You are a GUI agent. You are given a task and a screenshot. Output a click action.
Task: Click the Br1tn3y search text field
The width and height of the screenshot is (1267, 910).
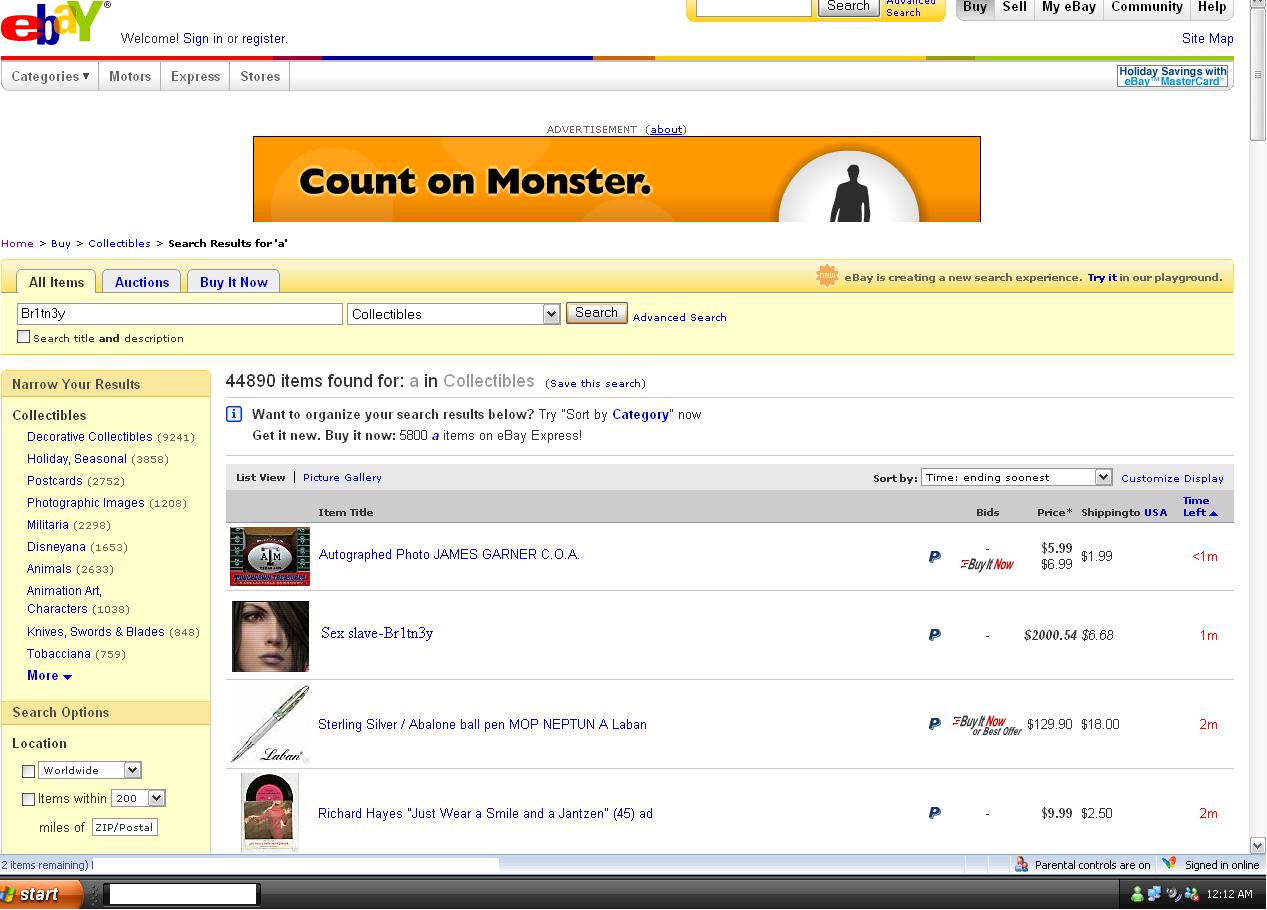coord(180,314)
